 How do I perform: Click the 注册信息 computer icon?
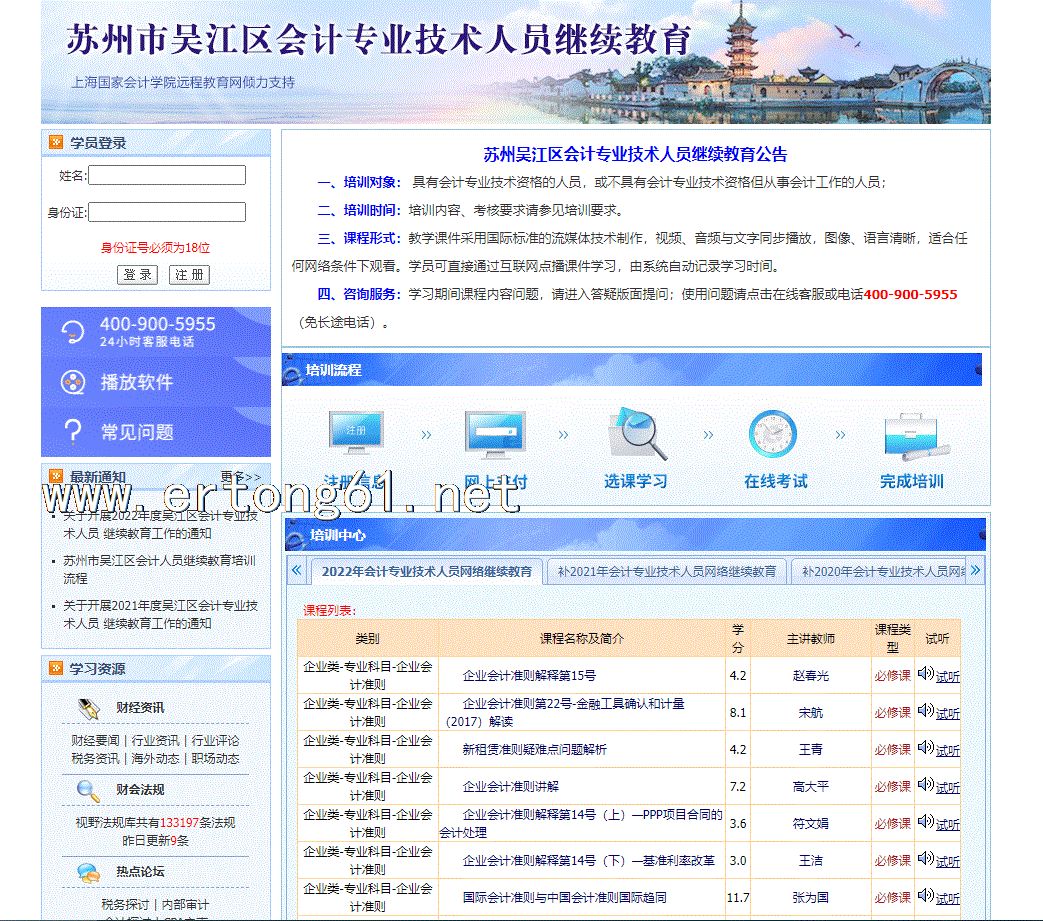click(355, 435)
